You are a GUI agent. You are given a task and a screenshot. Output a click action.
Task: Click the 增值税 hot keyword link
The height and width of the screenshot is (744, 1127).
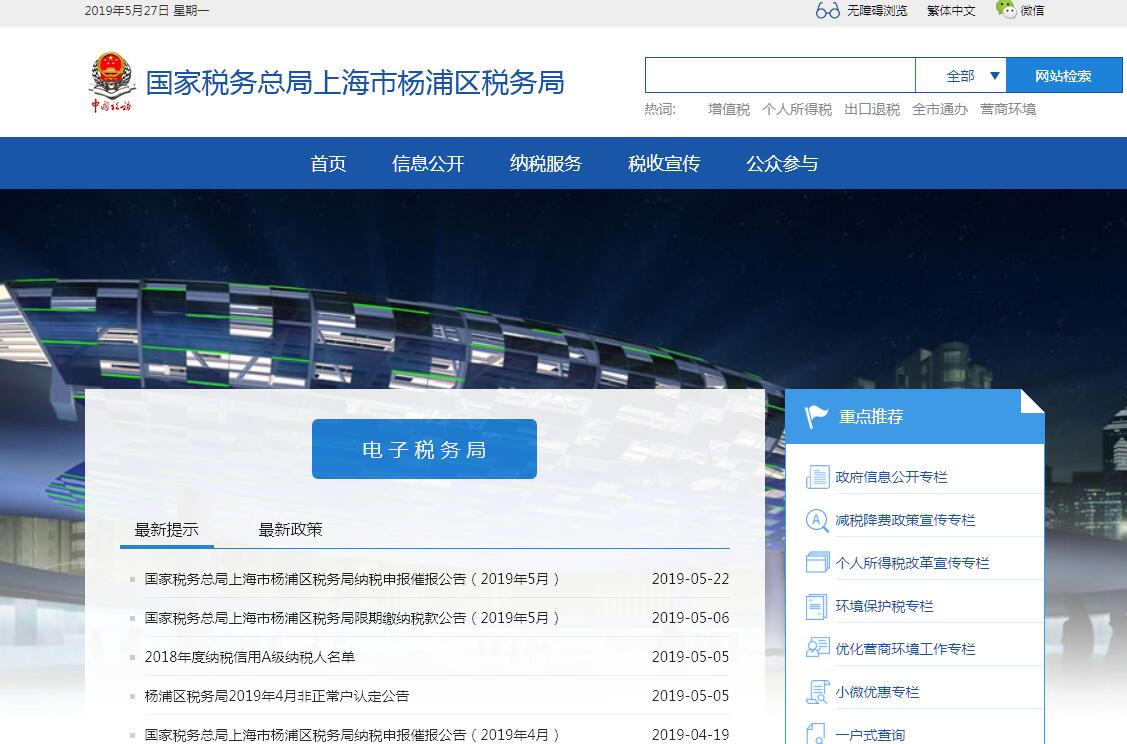(x=728, y=110)
